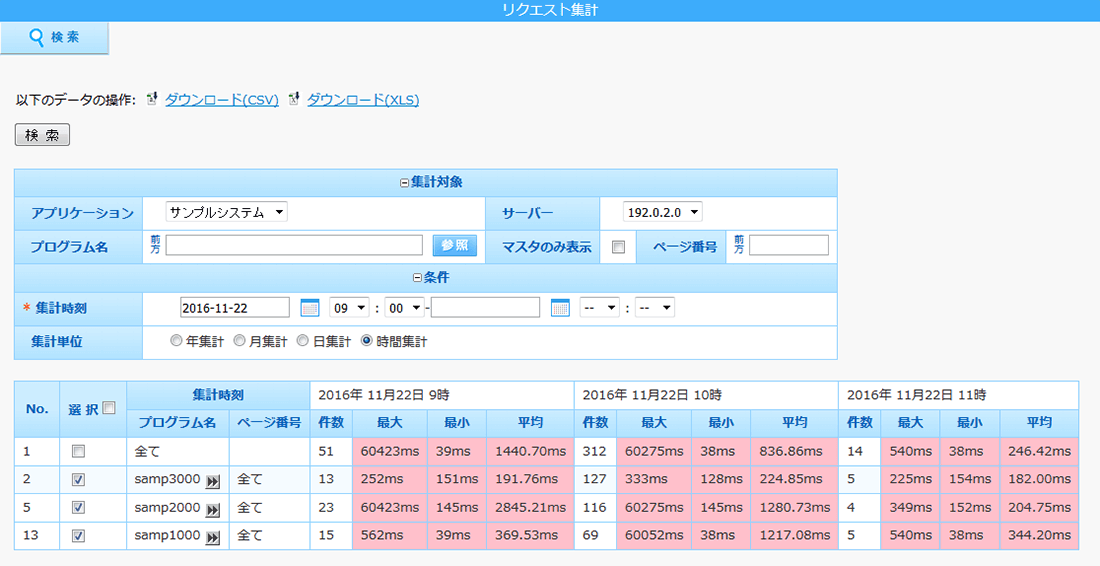Viewport: 1100px width, 566px height.
Task: Click the 参照 button for program name
Action: pyautogui.click(x=455, y=245)
